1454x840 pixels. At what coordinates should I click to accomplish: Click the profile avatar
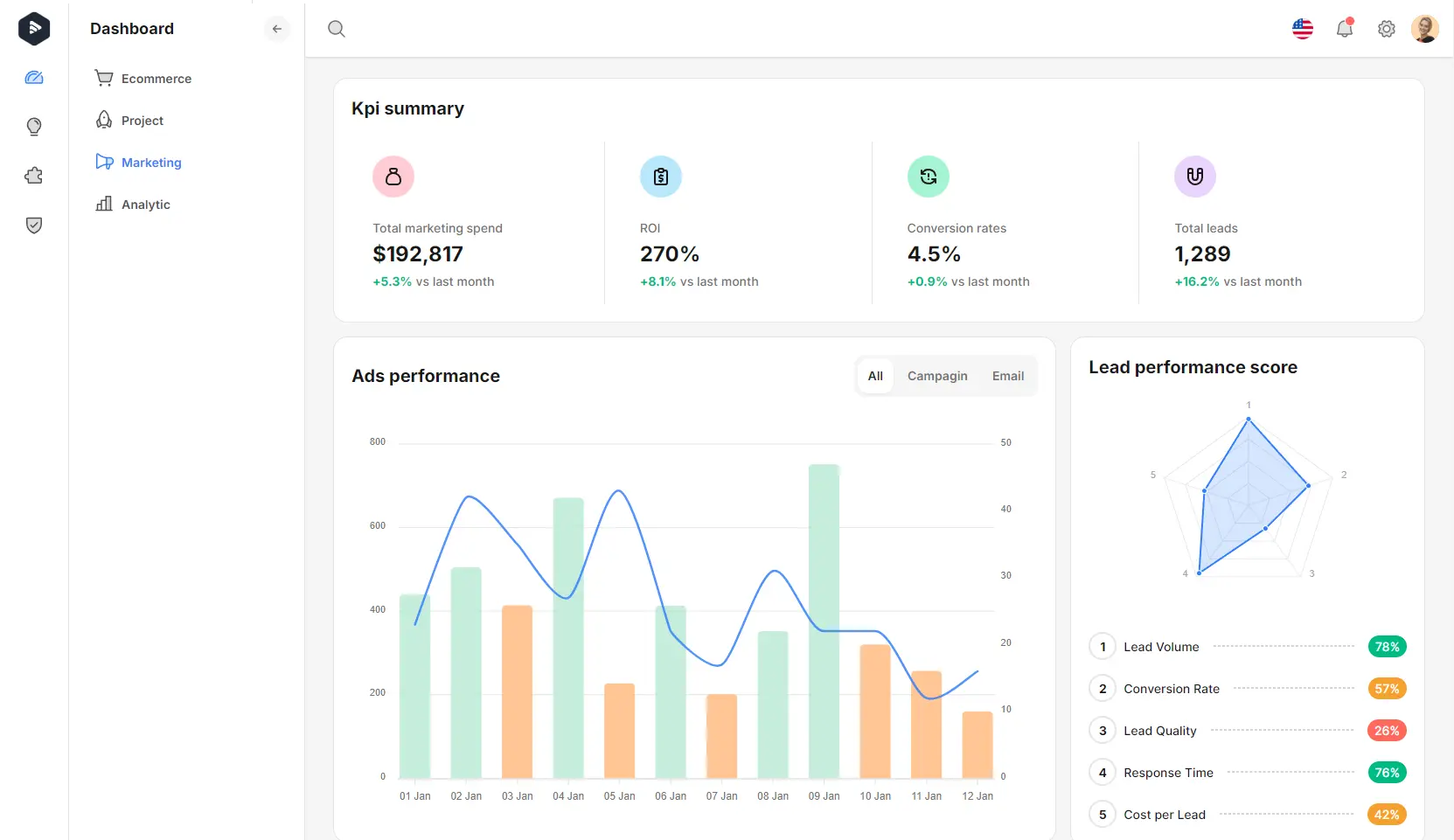1425,29
